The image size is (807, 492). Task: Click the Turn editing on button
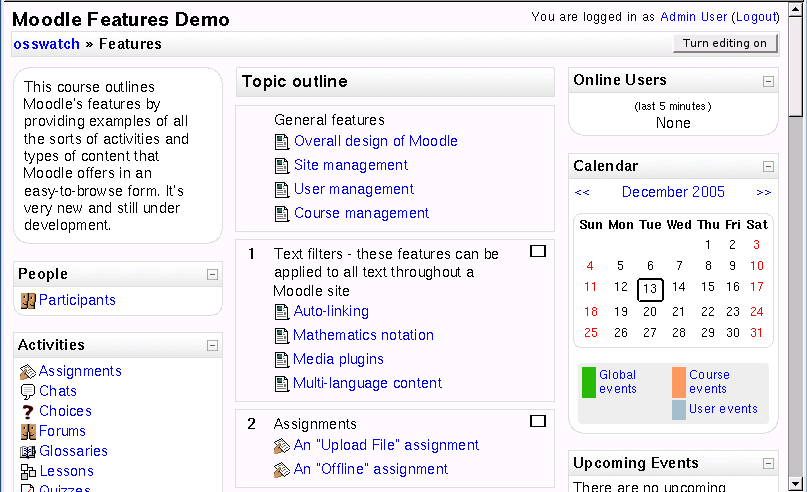tap(725, 43)
